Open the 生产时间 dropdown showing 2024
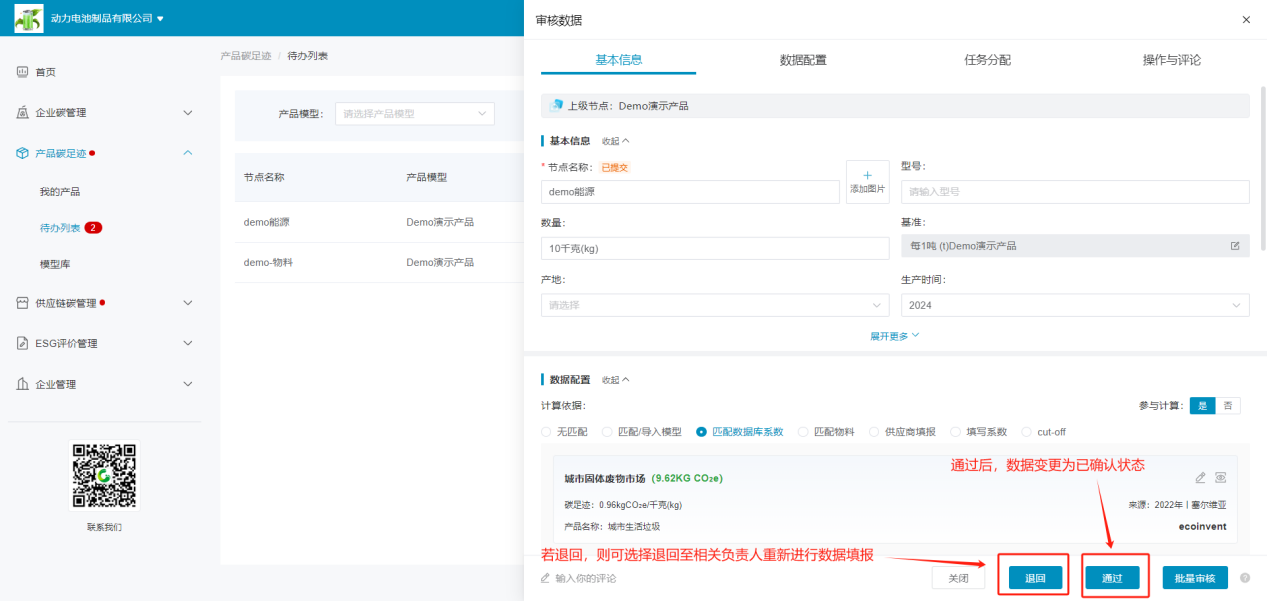1267x601 pixels. click(1074, 305)
